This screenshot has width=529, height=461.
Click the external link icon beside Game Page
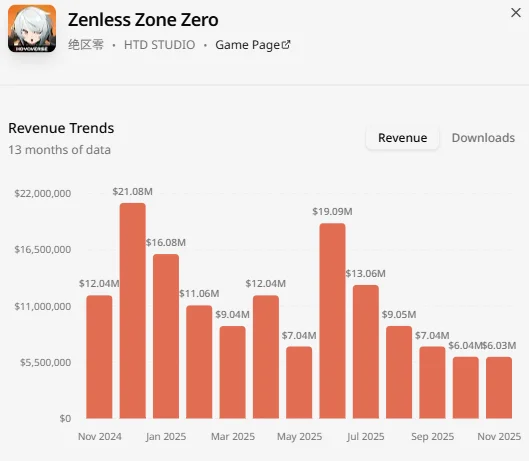pos(286,45)
